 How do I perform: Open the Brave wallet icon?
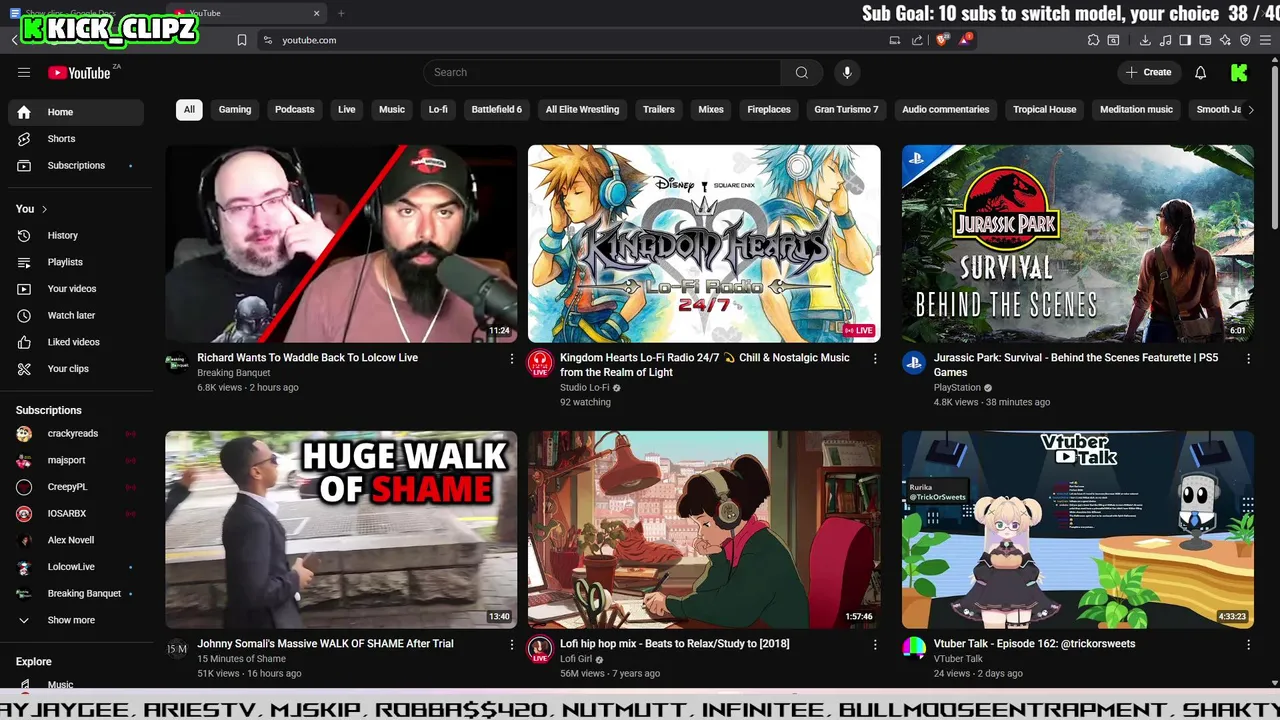(x=1205, y=40)
